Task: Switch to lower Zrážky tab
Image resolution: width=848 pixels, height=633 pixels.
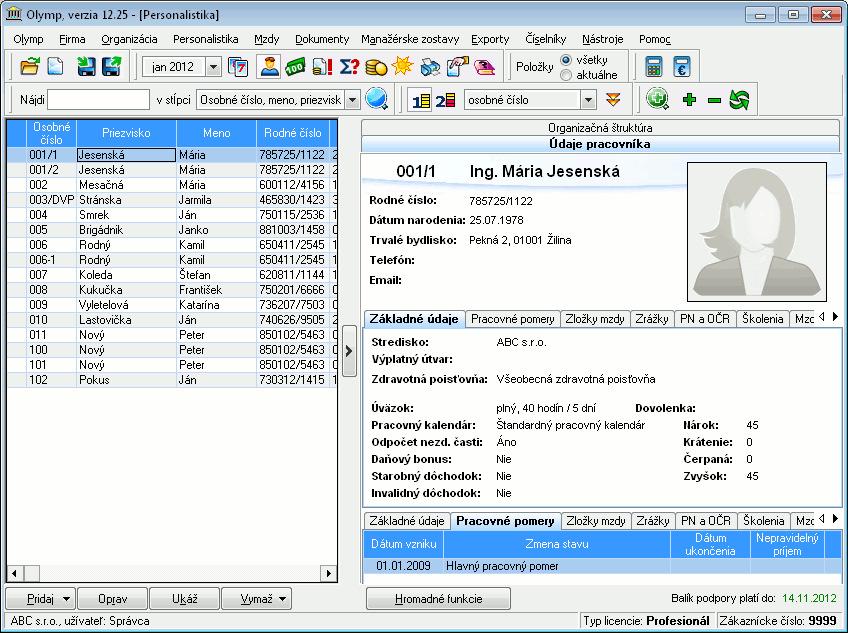Action: coord(653,521)
